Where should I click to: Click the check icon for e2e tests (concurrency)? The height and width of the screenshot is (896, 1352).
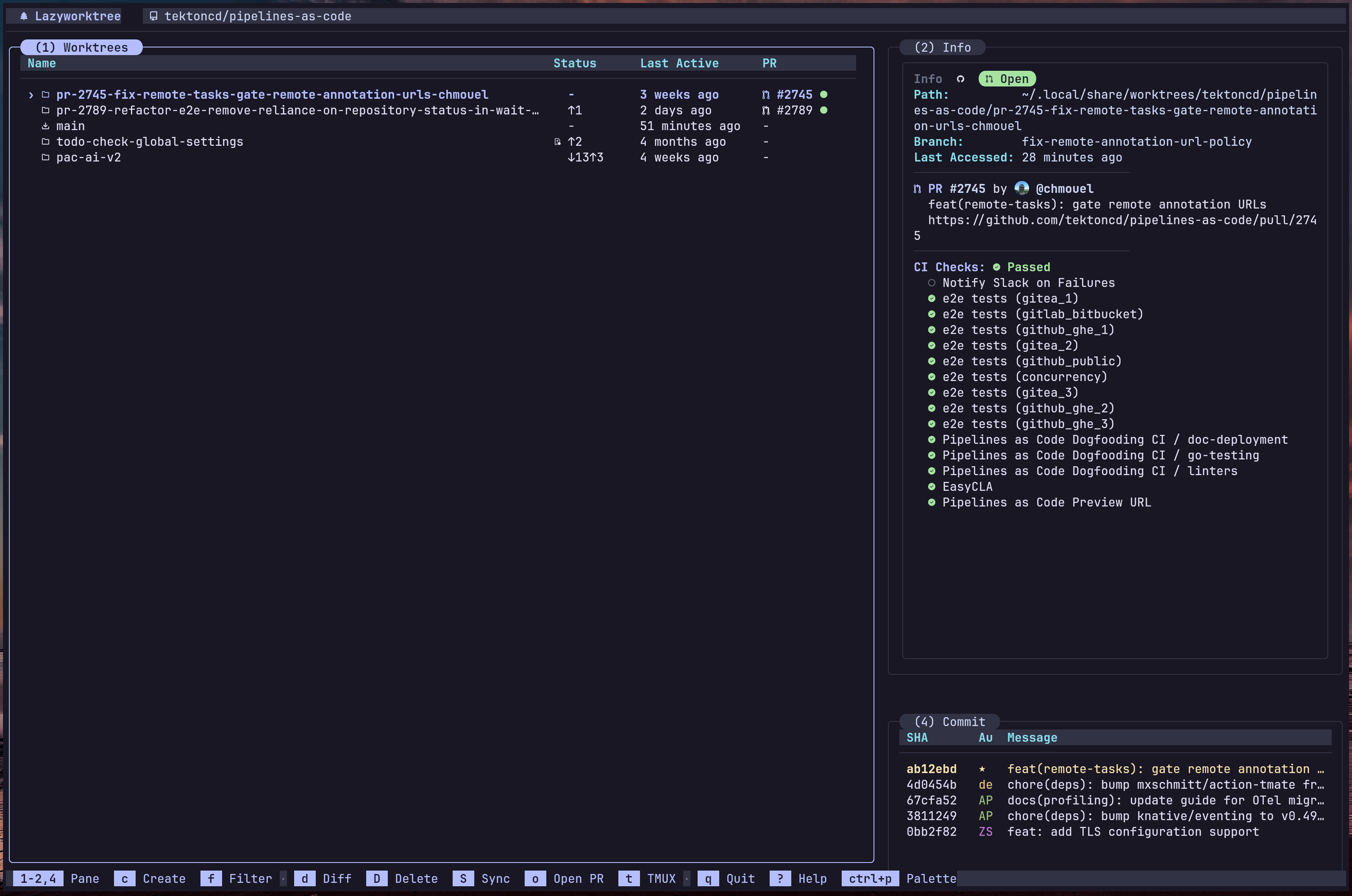coord(932,377)
